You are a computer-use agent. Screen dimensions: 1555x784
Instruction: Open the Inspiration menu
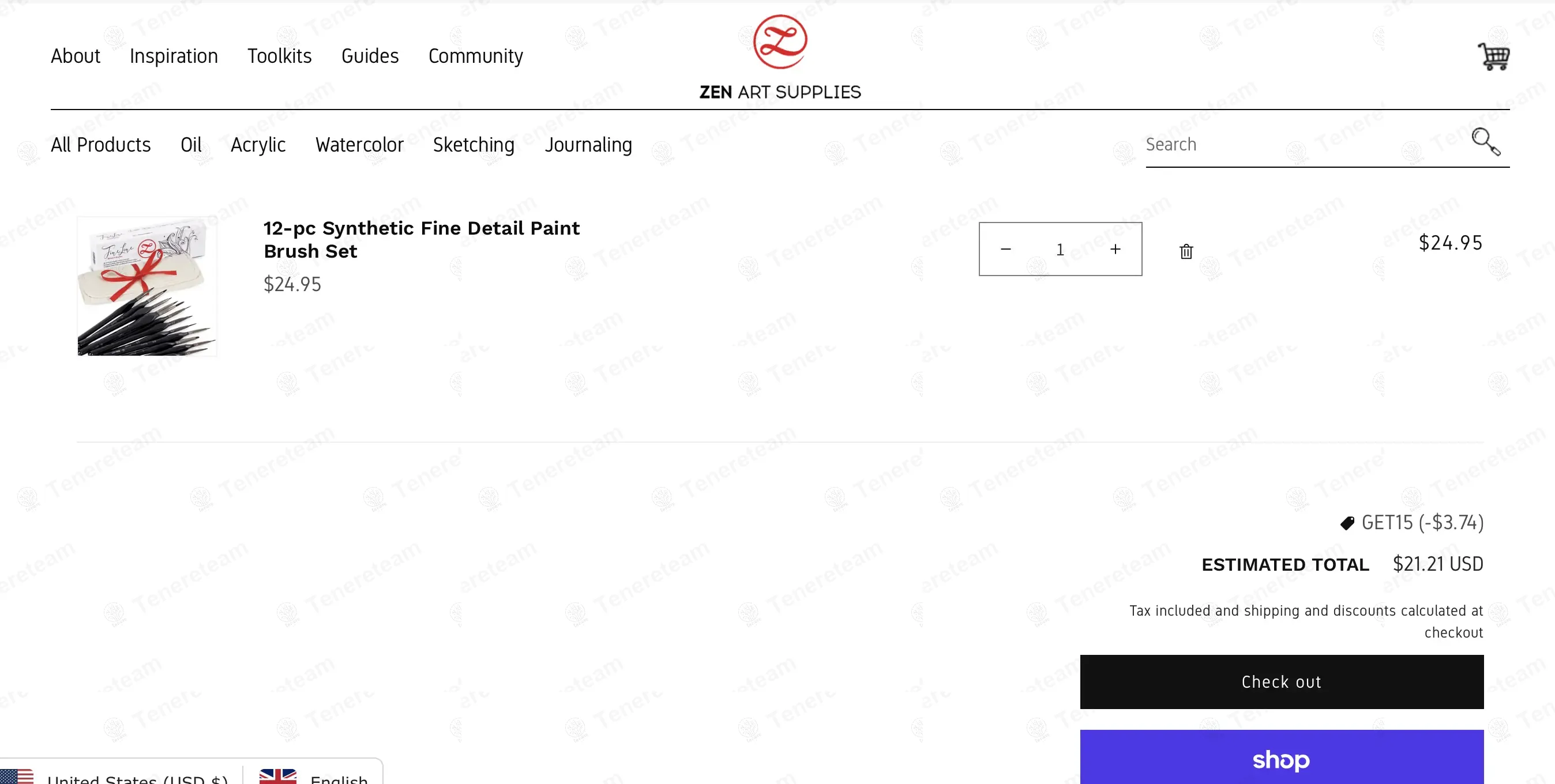point(174,56)
